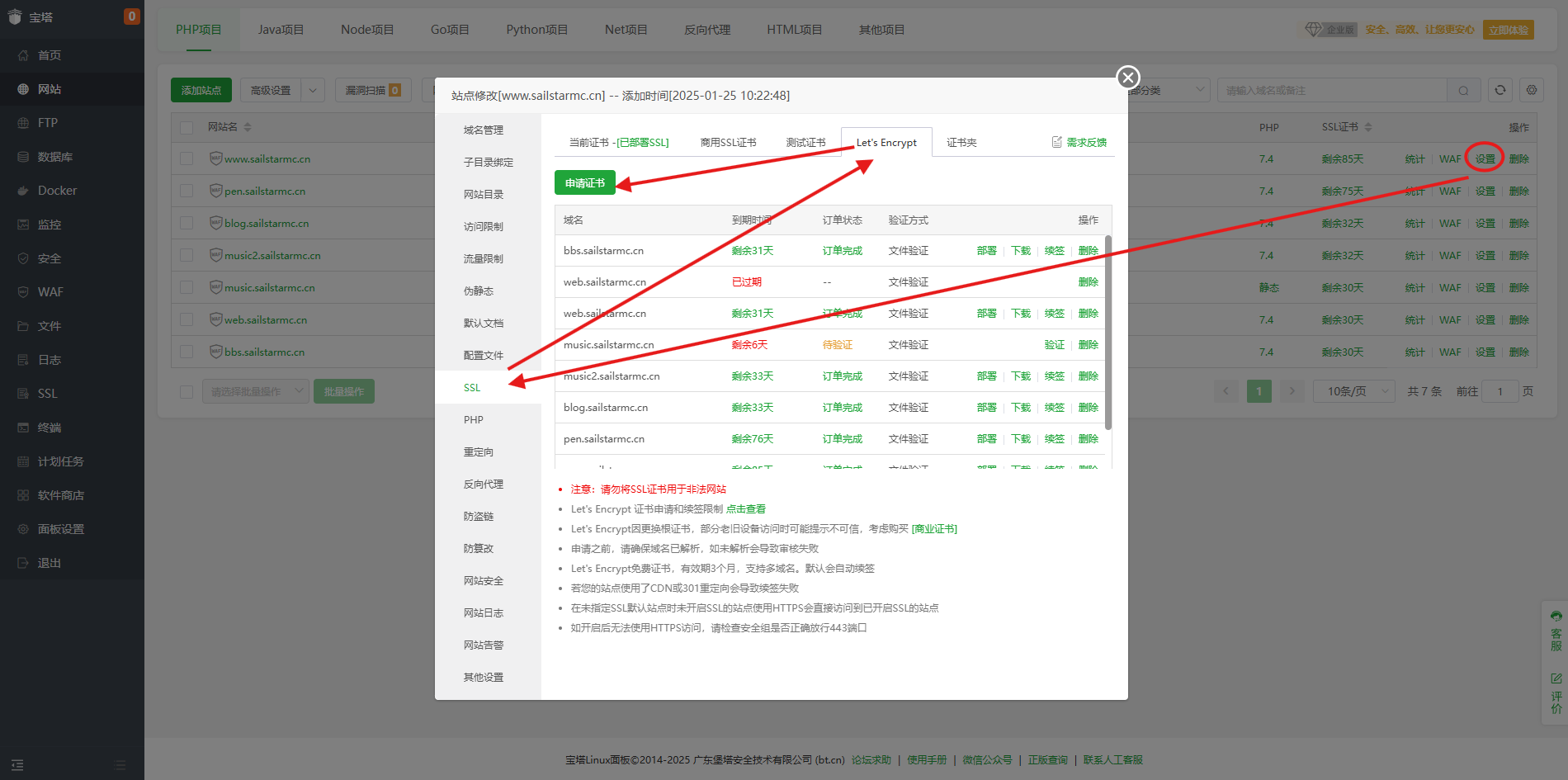Click the search magnifier icon
The height and width of the screenshot is (780, 1568).
(1463, 91)
